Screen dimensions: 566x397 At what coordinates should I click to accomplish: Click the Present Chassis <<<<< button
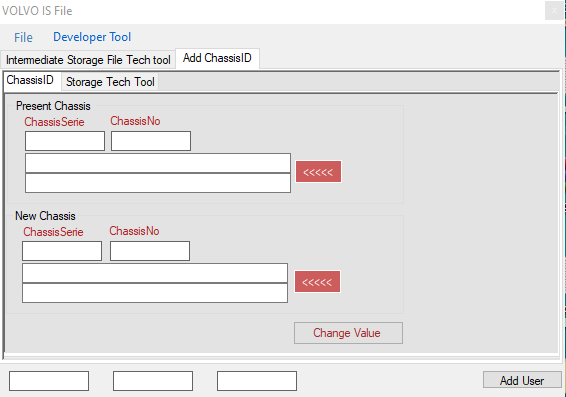(318, 172)
